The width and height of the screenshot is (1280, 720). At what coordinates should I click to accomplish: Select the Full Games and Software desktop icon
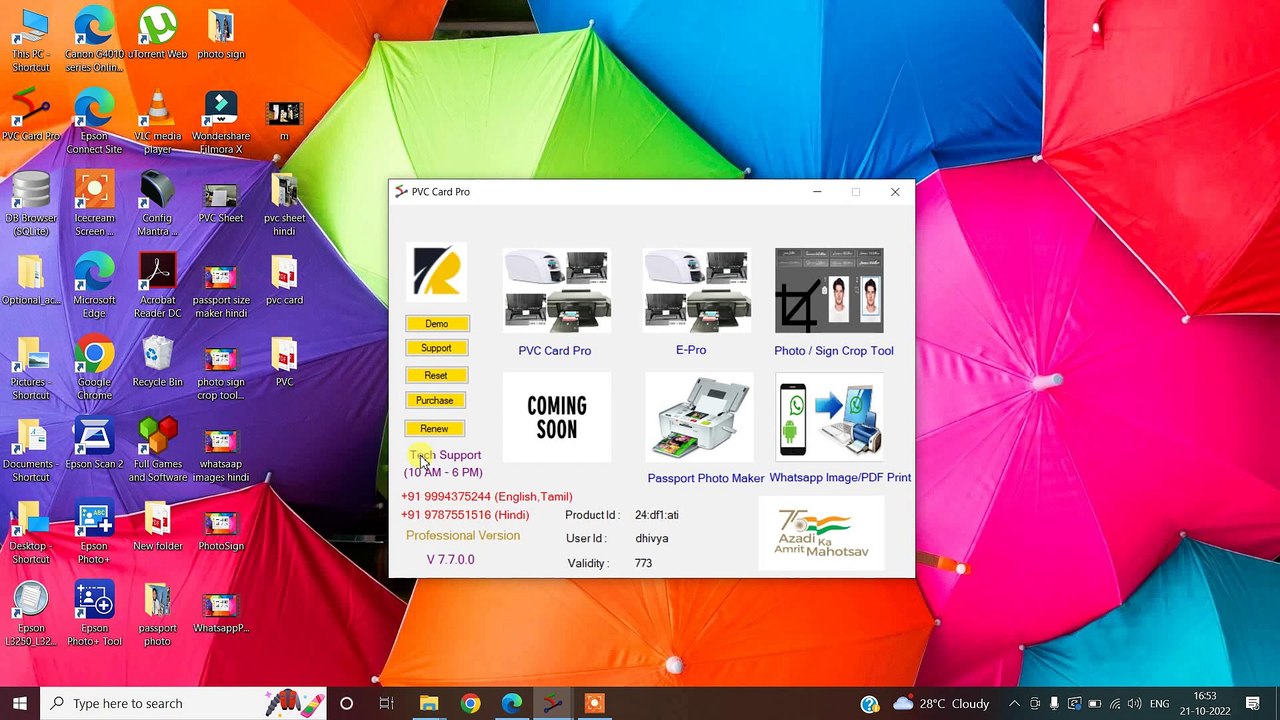(158, 451)
